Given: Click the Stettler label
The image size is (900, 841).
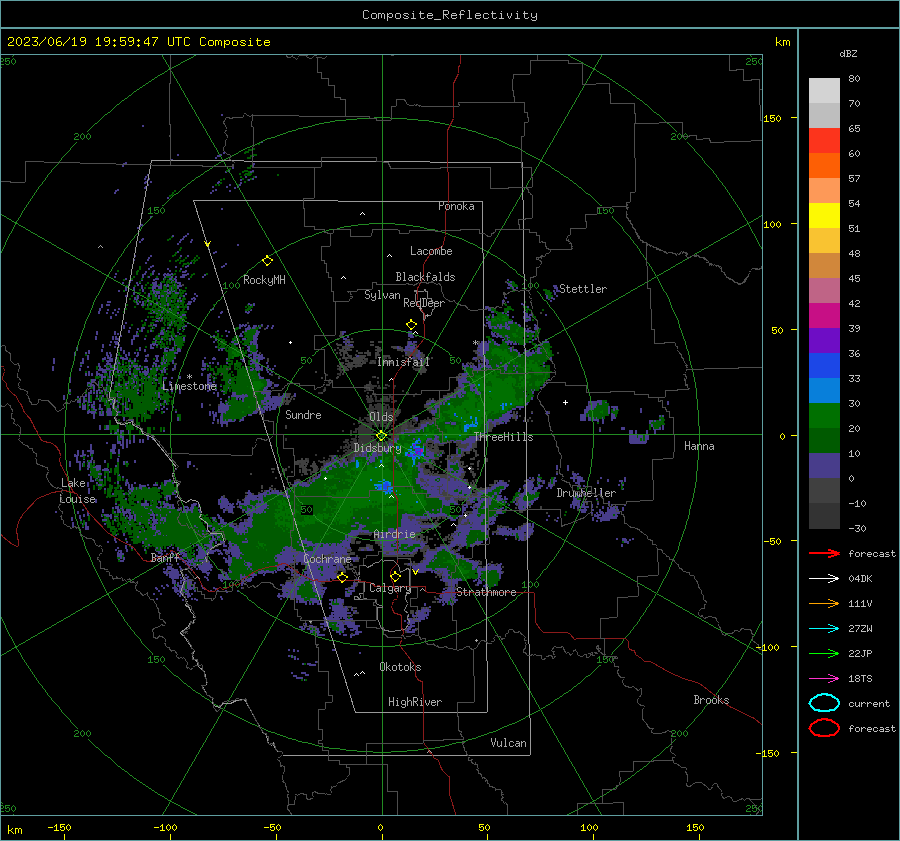Looking at the screenshot, I should 583,289.
